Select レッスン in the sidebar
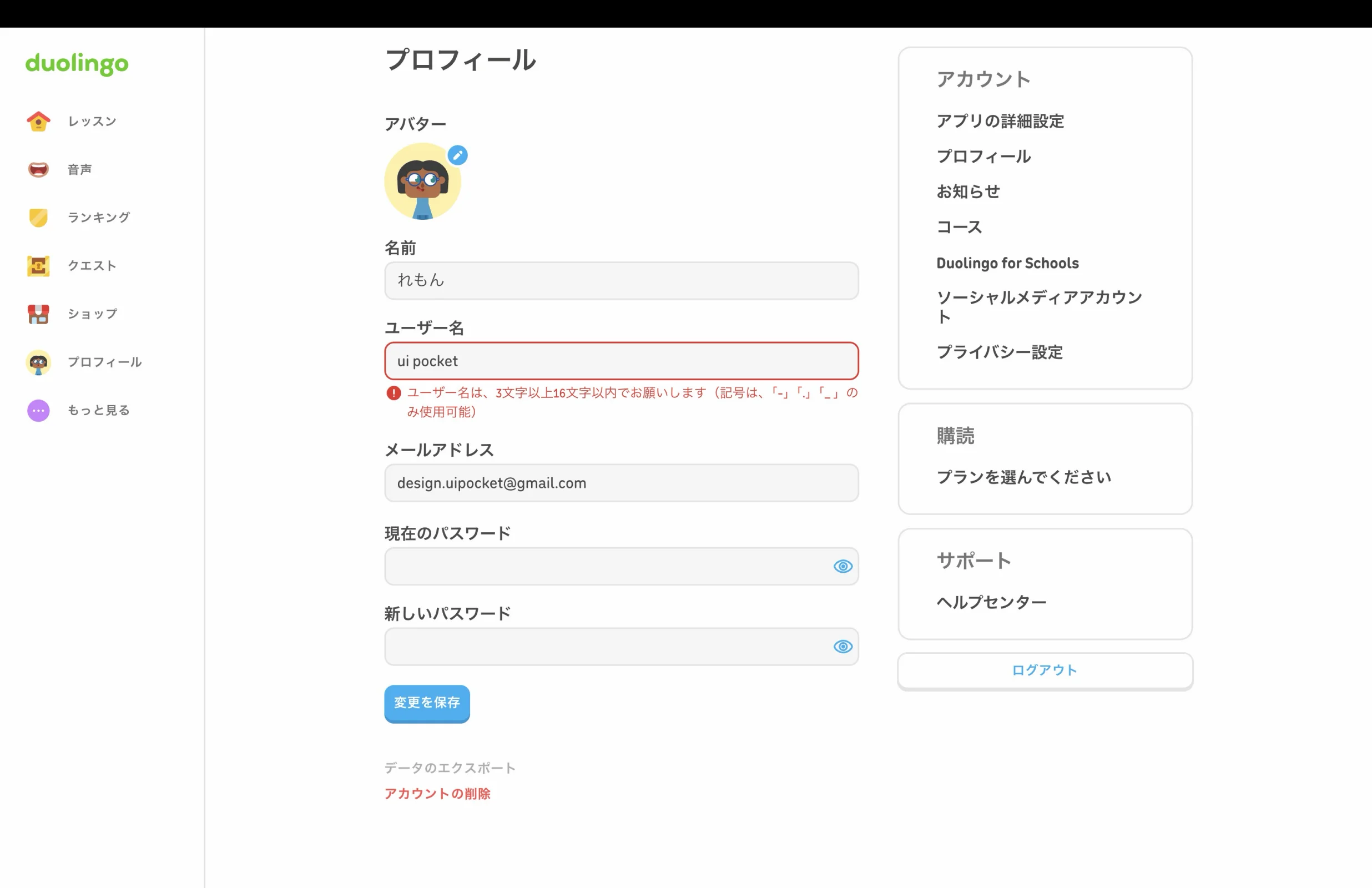 pyautogui.click(x=92, y=121)
